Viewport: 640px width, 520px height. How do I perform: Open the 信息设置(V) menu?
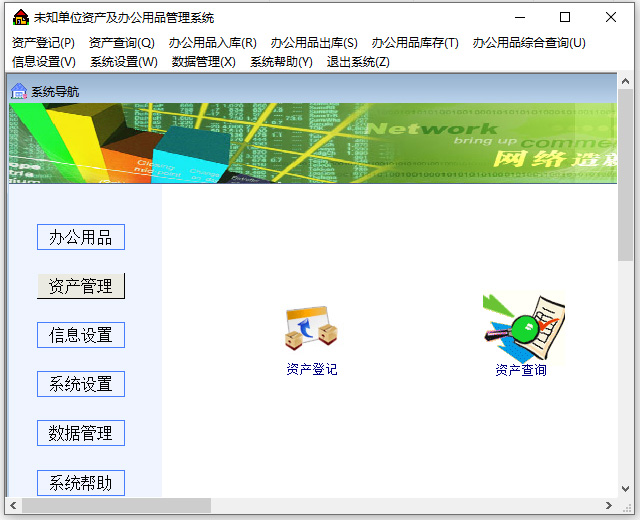click(44, 62)
